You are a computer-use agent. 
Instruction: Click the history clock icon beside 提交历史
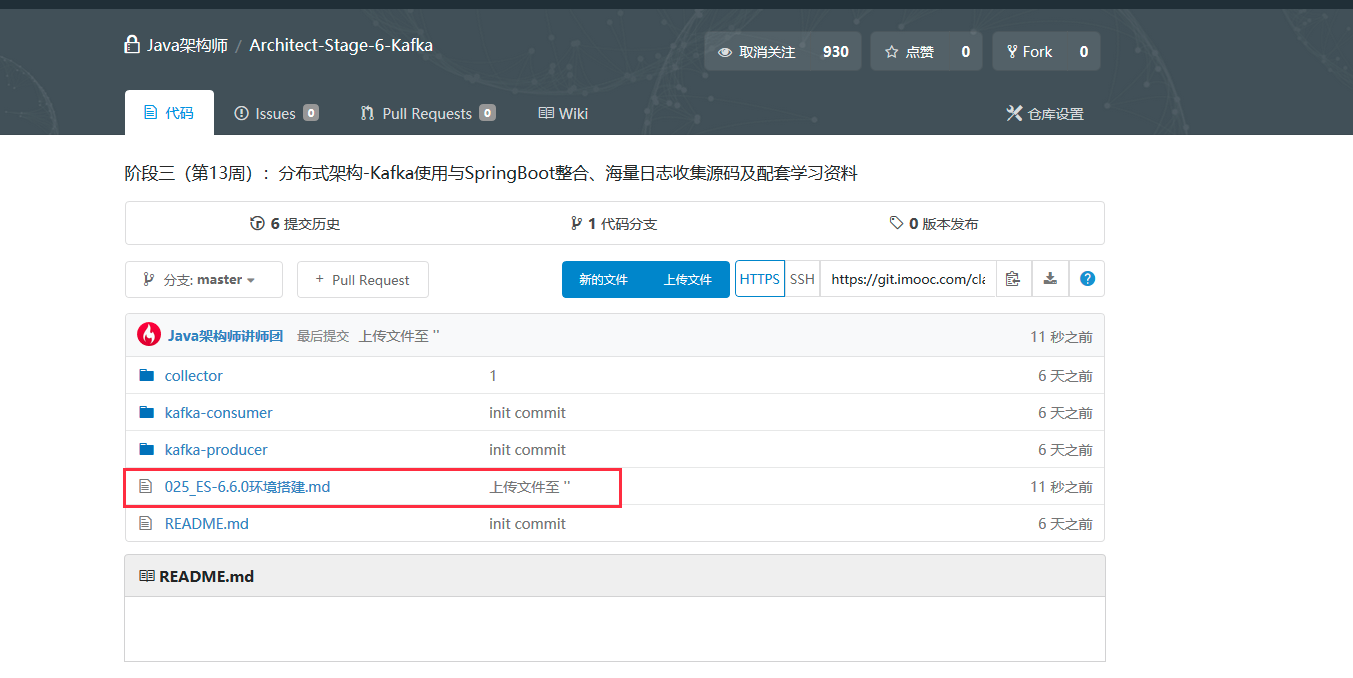pyautogui.click(x=257, y=223)
